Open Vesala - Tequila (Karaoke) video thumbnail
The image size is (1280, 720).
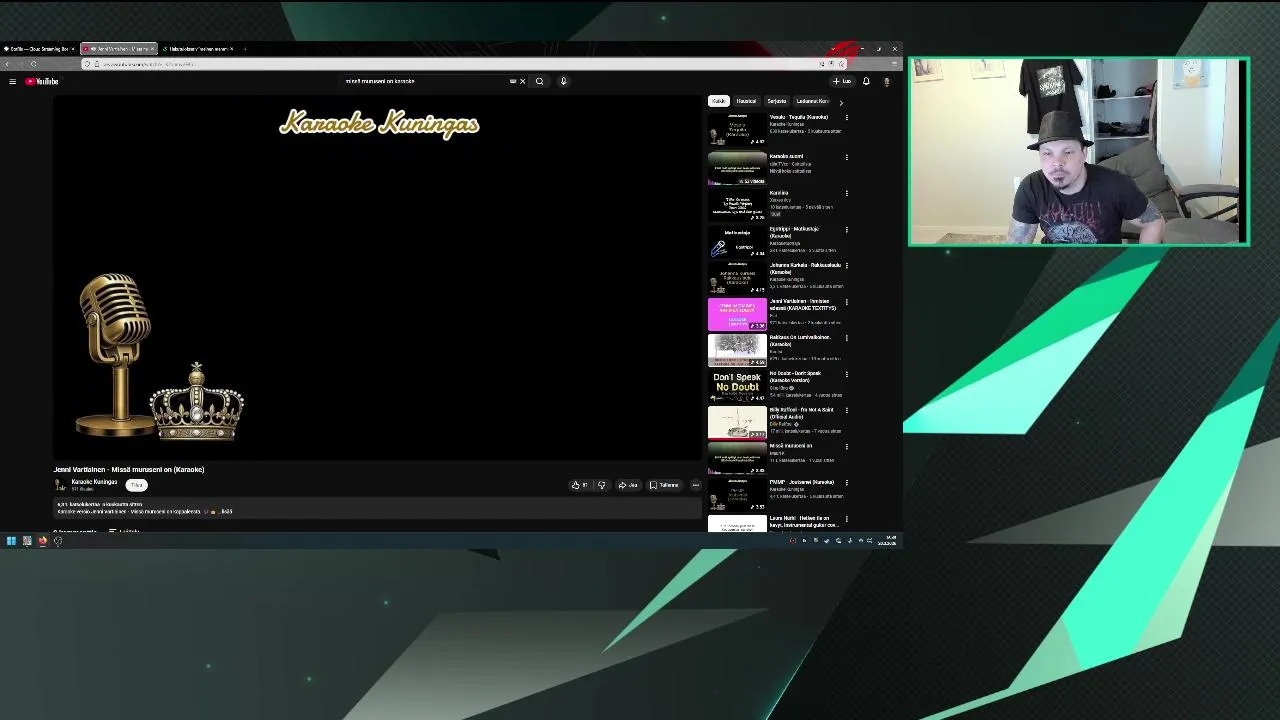click(737, 130)
